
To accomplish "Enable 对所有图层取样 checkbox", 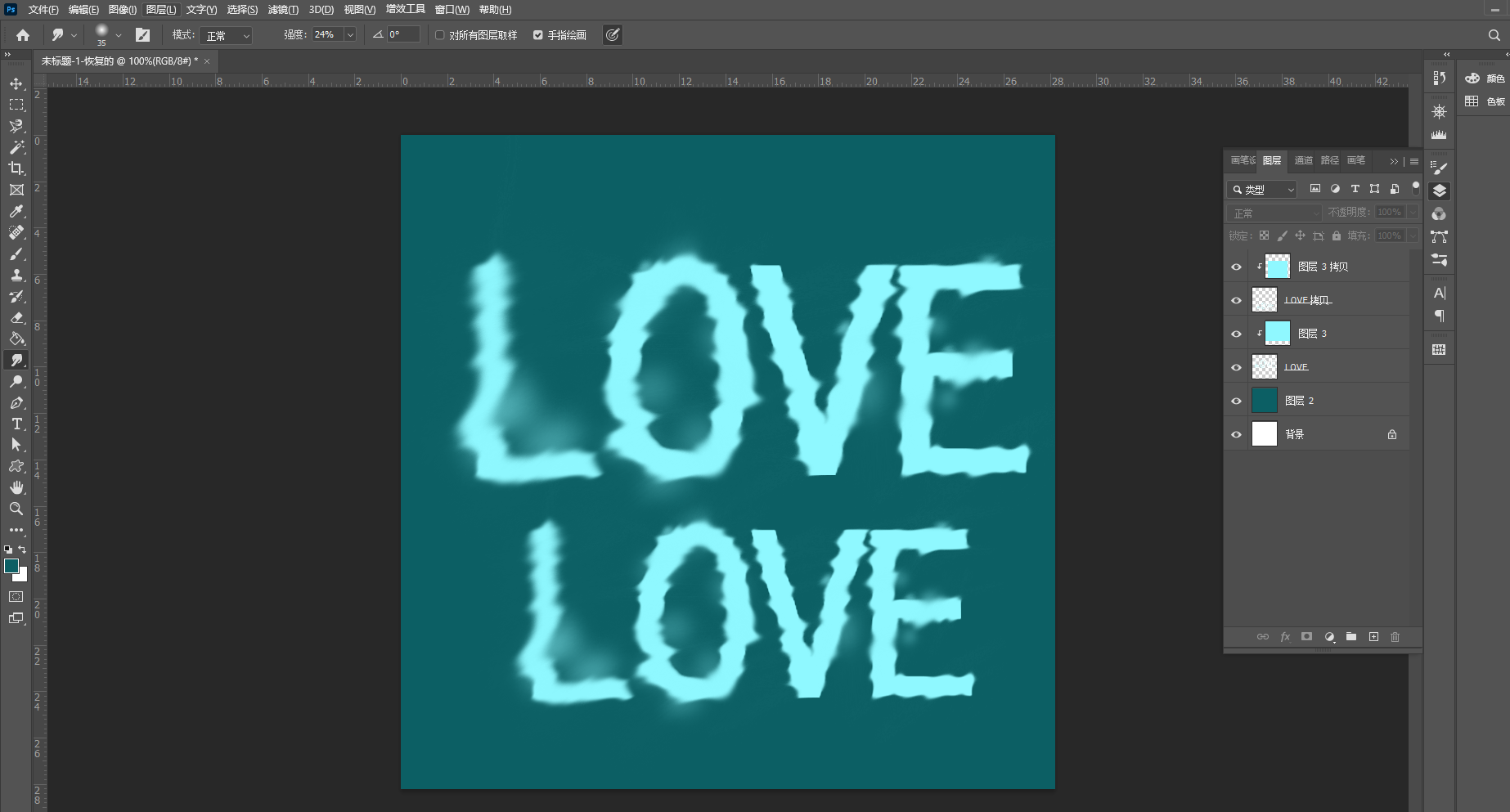I will 440,35.
